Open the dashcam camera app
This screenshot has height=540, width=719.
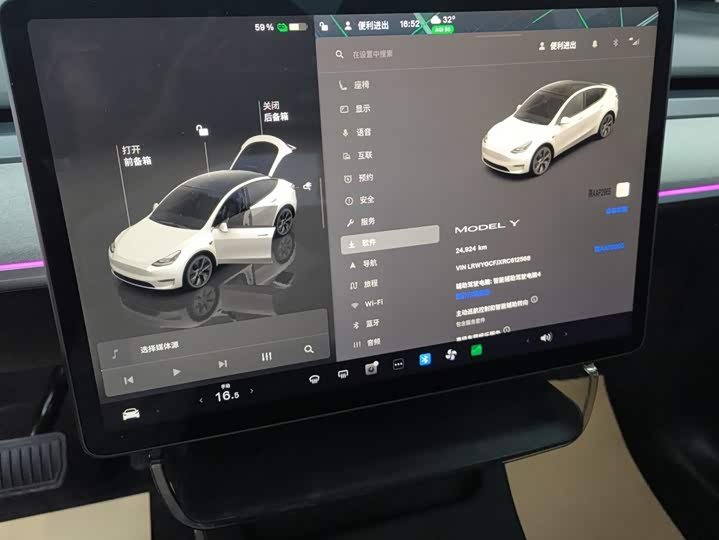coord(371,368)
